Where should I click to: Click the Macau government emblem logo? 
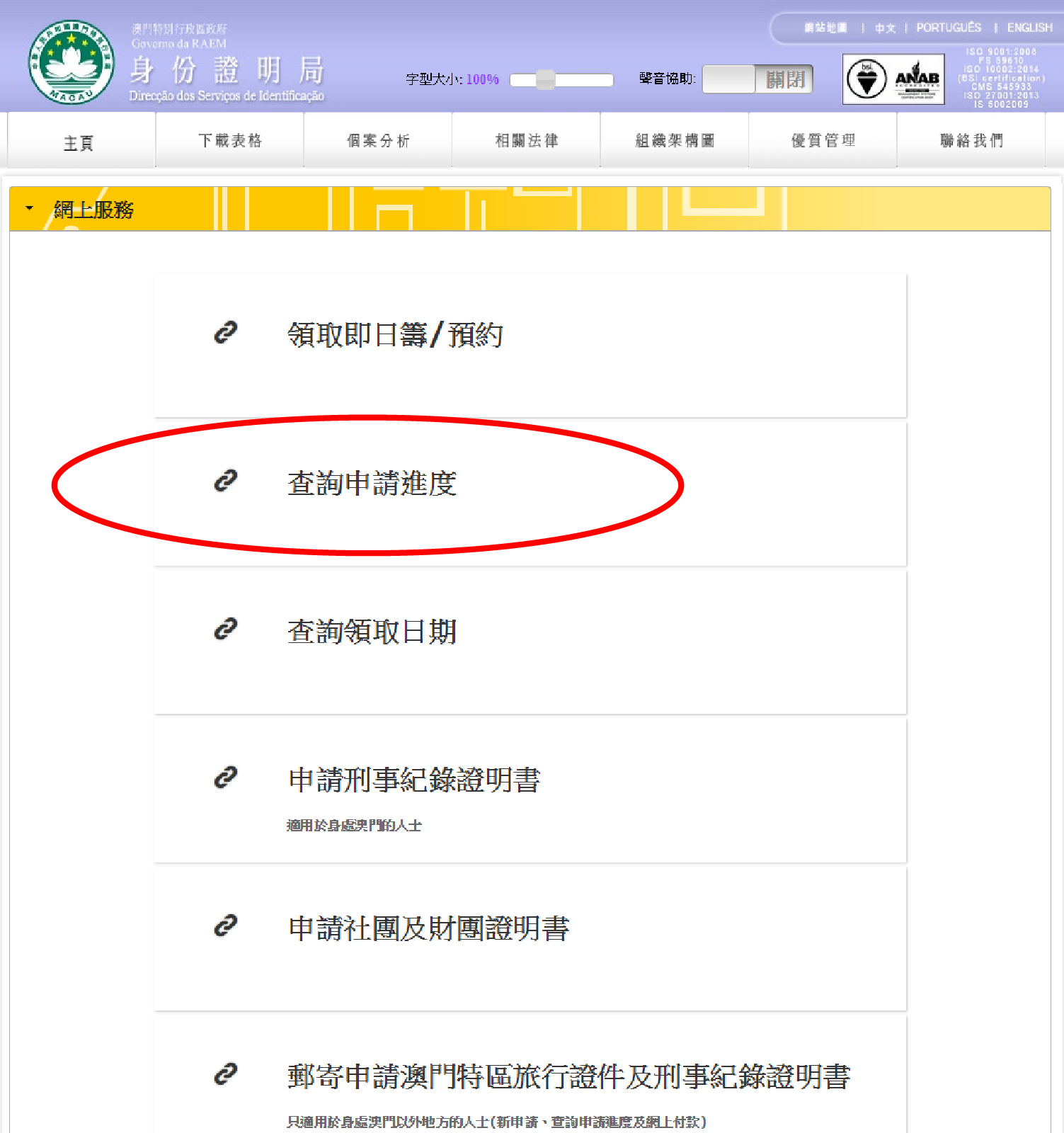click(71, 62)
